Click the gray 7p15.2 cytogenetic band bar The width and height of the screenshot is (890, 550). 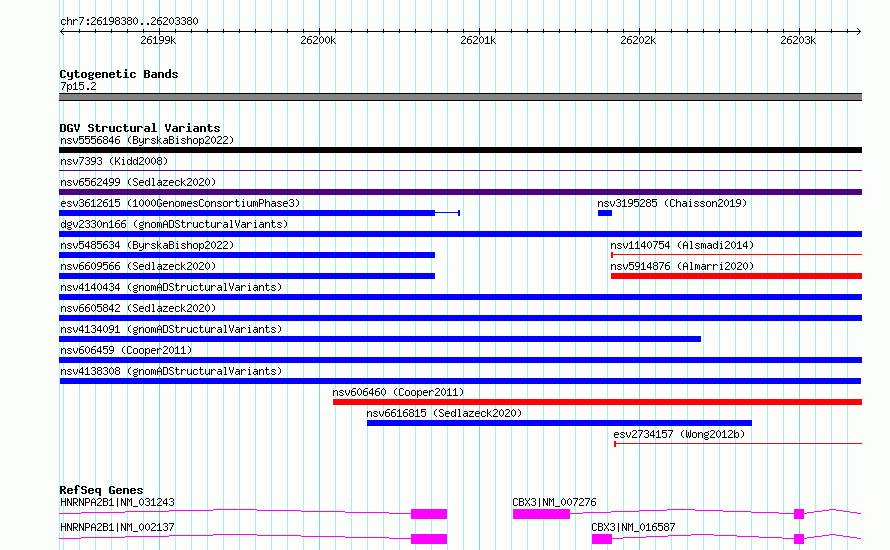pos(460,97)
